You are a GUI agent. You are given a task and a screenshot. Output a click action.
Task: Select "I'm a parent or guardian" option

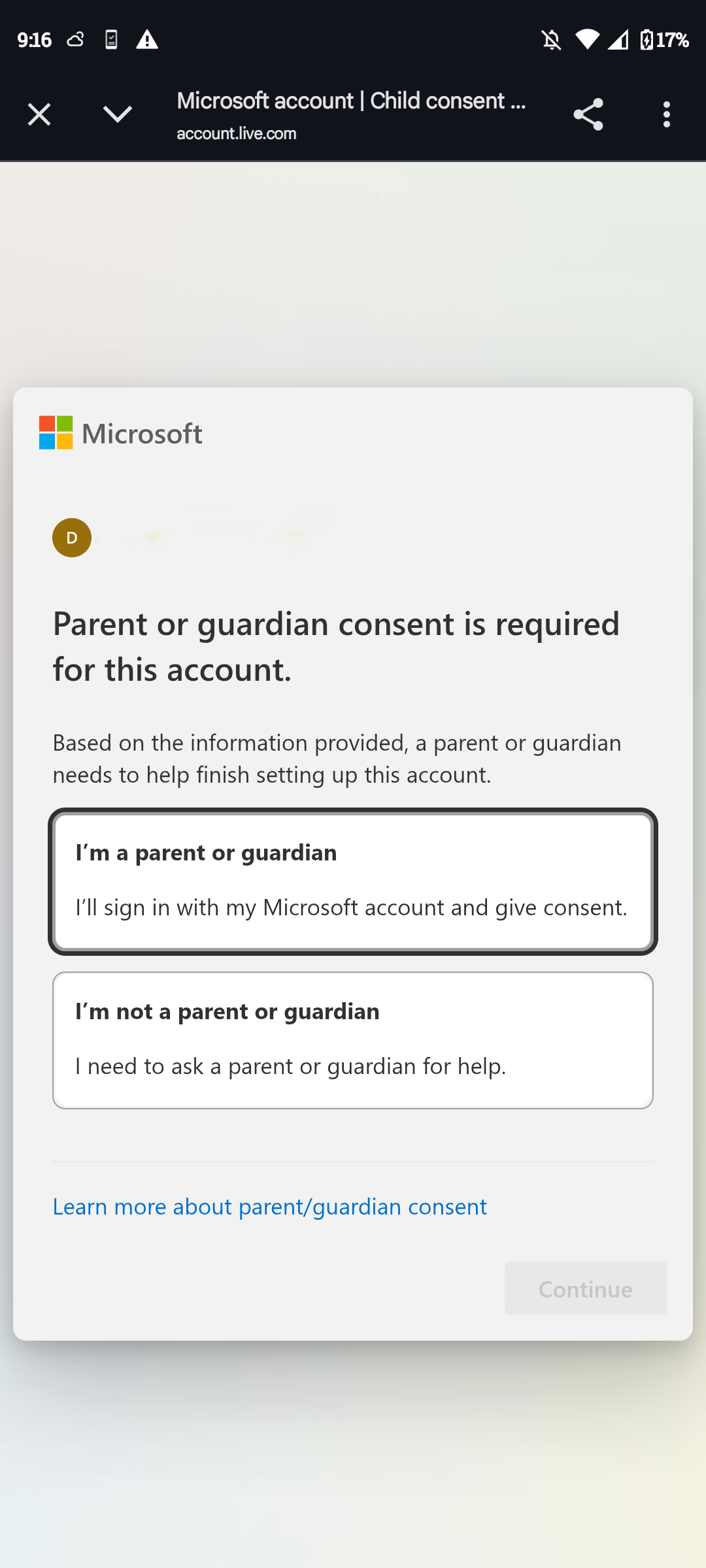[353, 881]
